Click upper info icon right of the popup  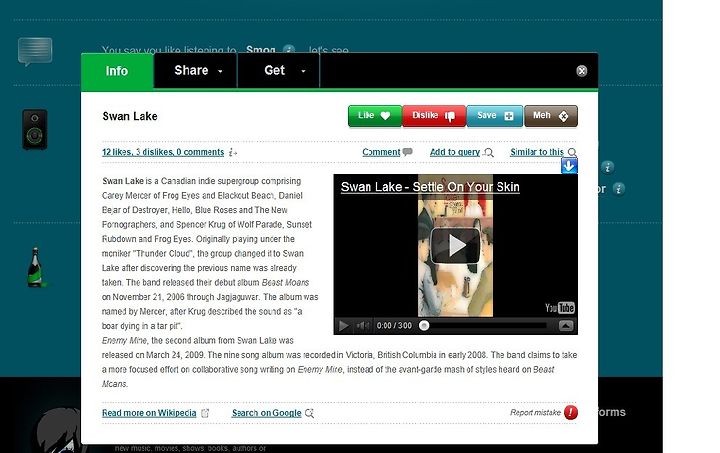point(608,167)
